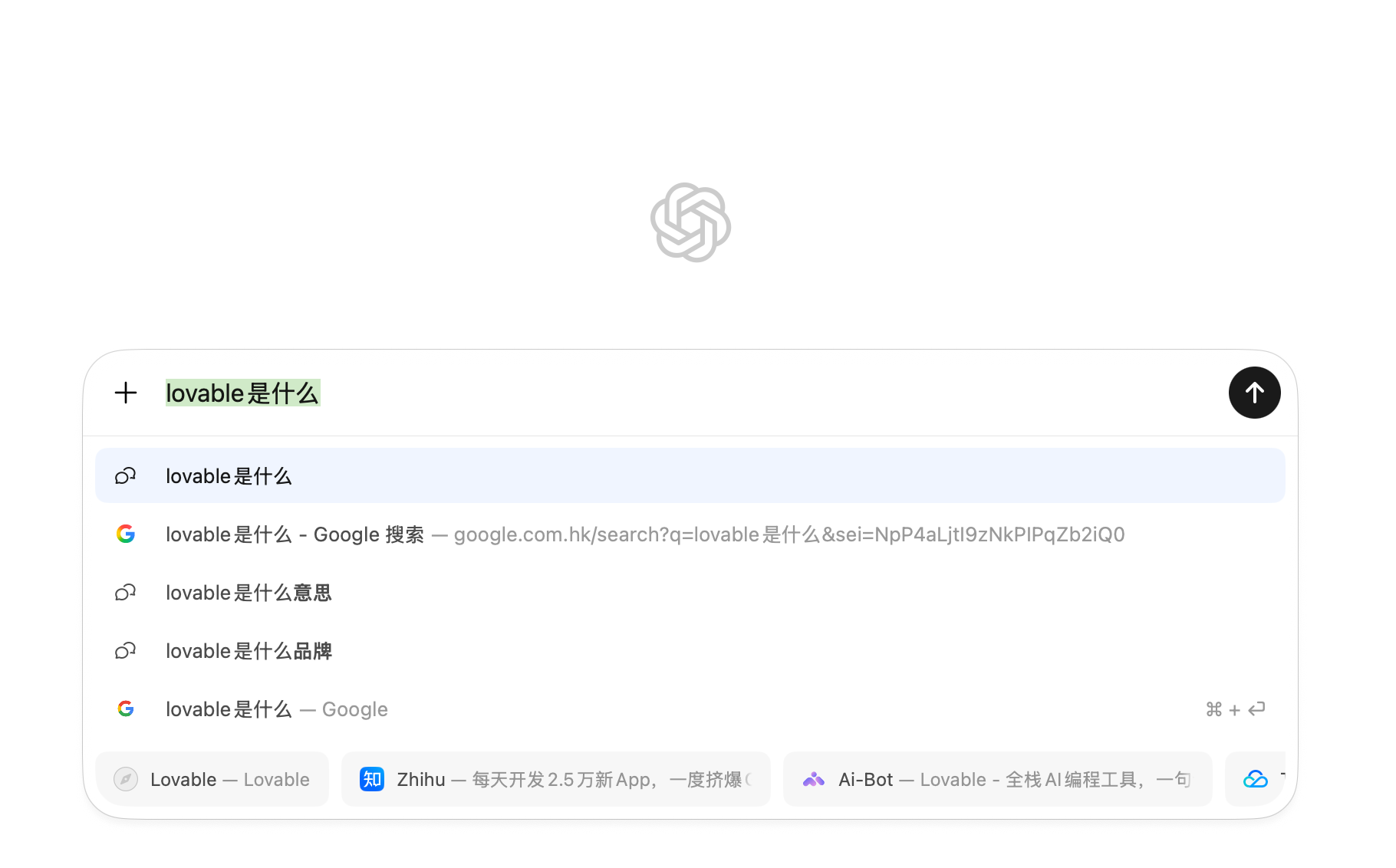Open the 'Lovable — Lovable' site chip

[212, 779]
